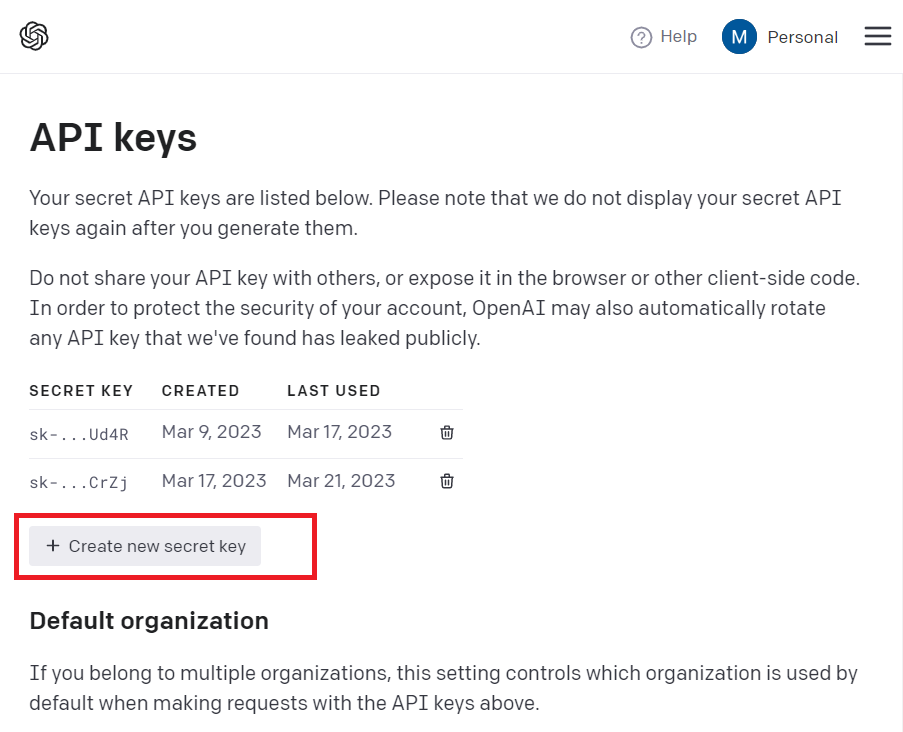Click the plus icon on Create button
Viewport: 903px width, 732px height.
53,546
